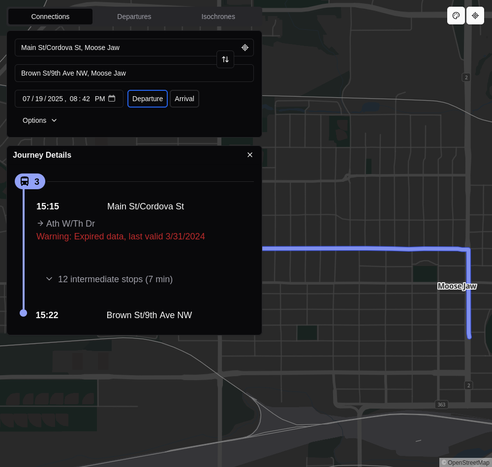Click the bus route 3 badge
The image size is (492, 467).
pos(30,181)
